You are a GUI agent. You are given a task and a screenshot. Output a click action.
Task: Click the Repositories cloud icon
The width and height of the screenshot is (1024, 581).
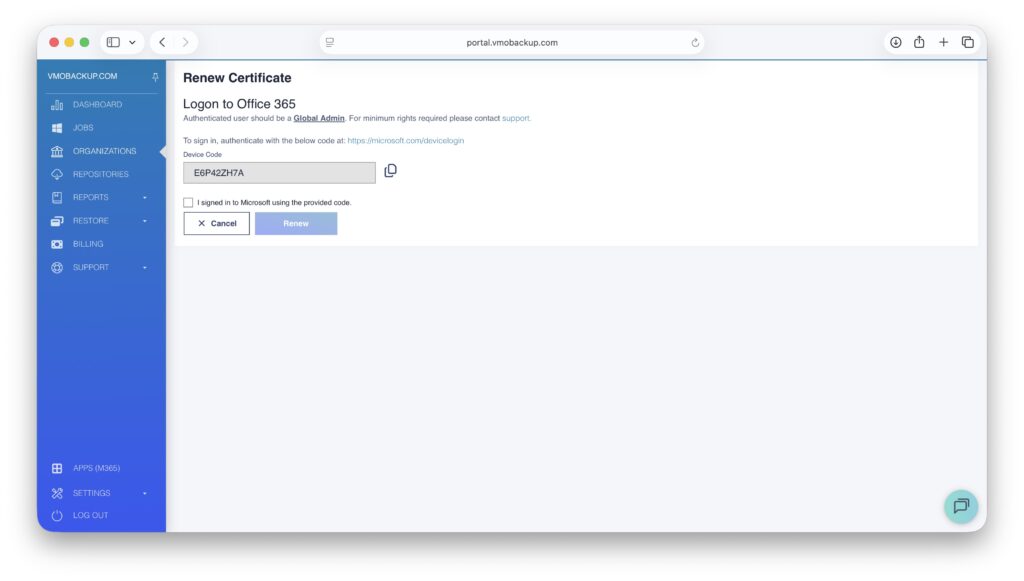pyautogui.click(x=57, y=175)
